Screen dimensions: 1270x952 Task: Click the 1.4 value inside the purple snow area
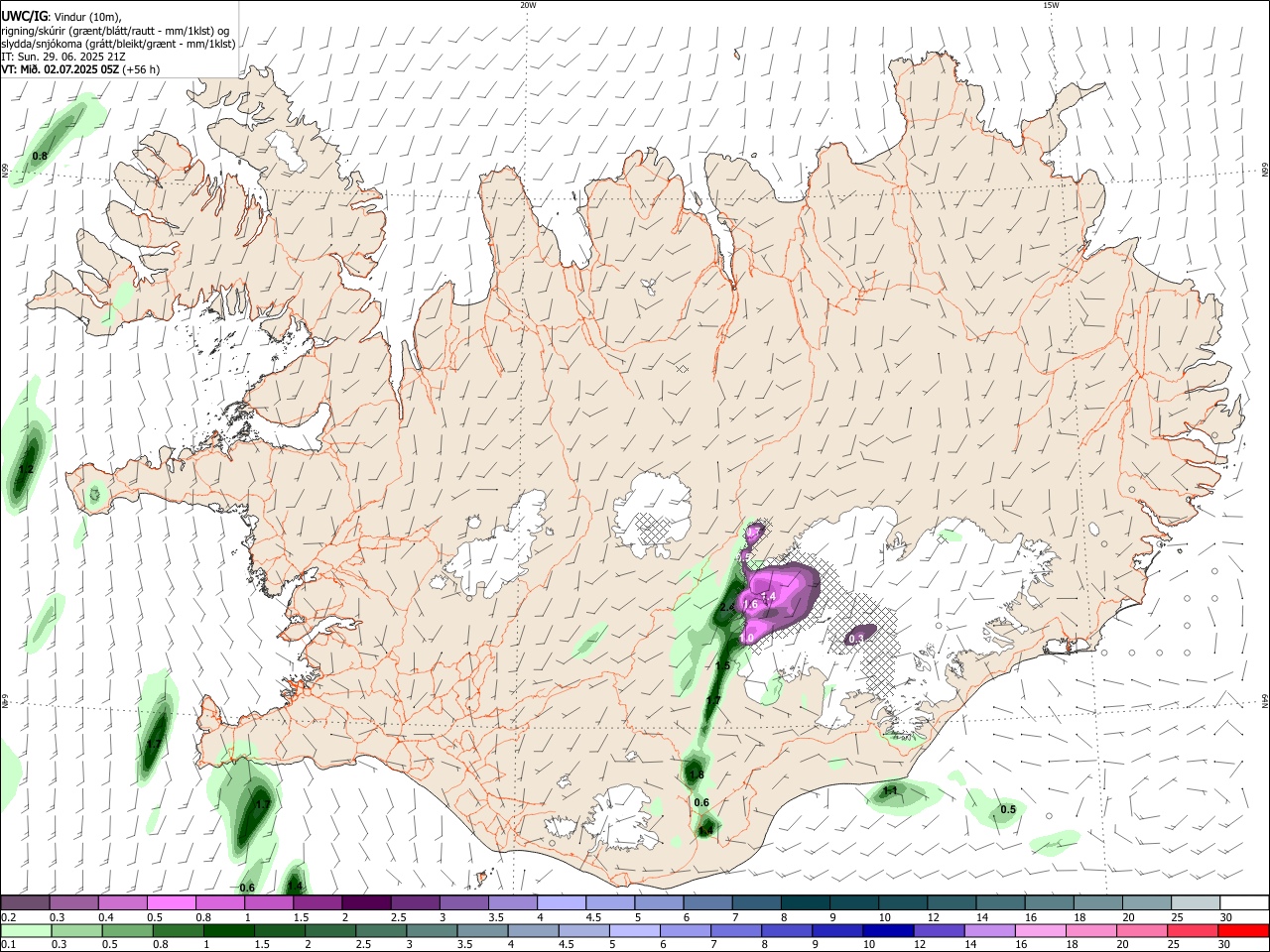click(767, 596)
